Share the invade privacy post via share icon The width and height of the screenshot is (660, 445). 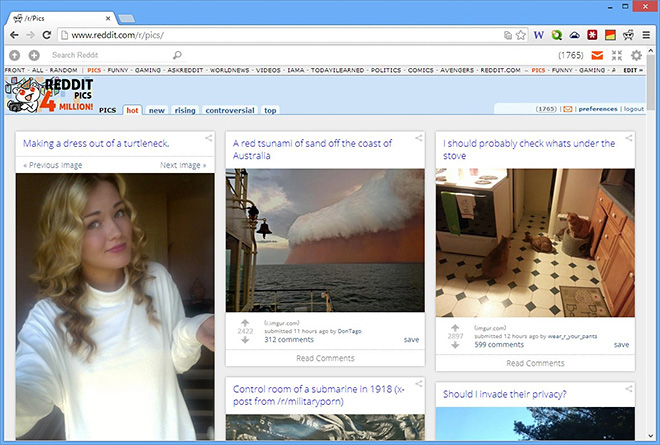coord(628,389)
